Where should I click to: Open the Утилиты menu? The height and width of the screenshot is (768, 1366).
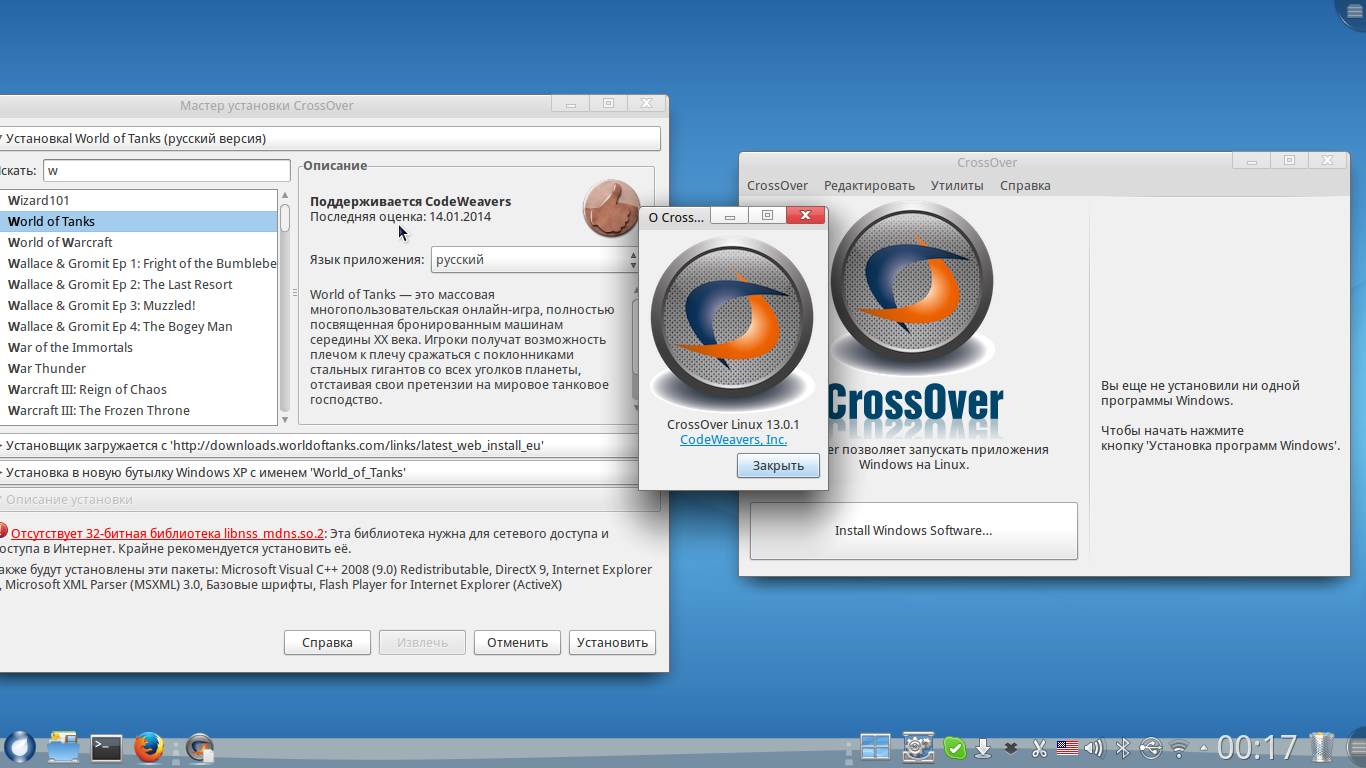click(957, 185)
